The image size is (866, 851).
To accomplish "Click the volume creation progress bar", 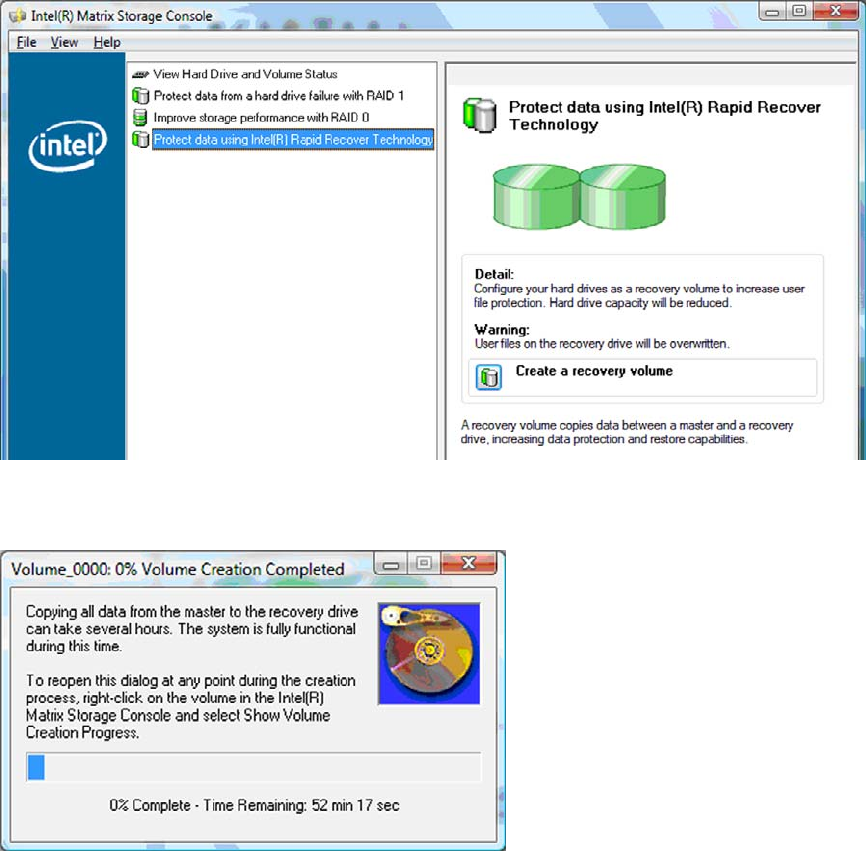I will point(254,767).
